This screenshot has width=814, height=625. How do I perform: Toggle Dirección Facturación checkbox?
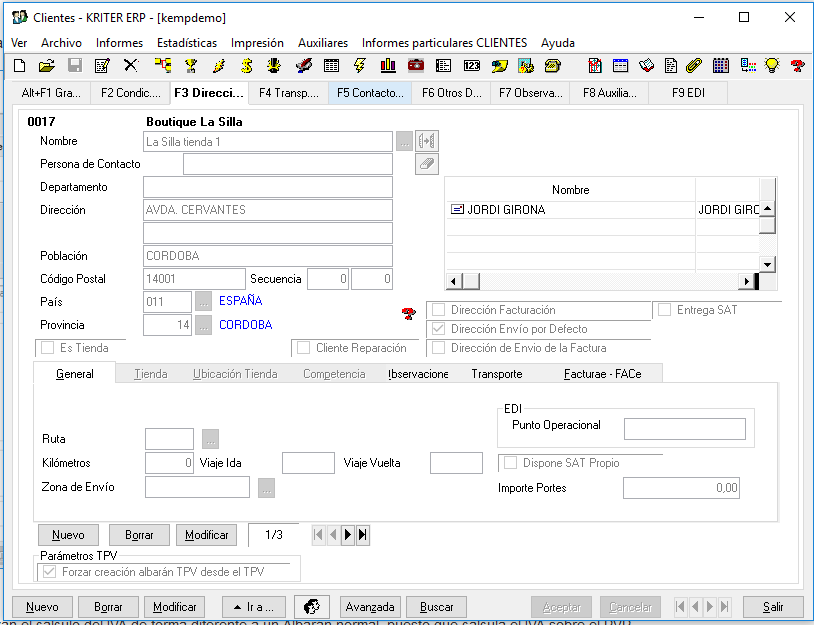439,310
